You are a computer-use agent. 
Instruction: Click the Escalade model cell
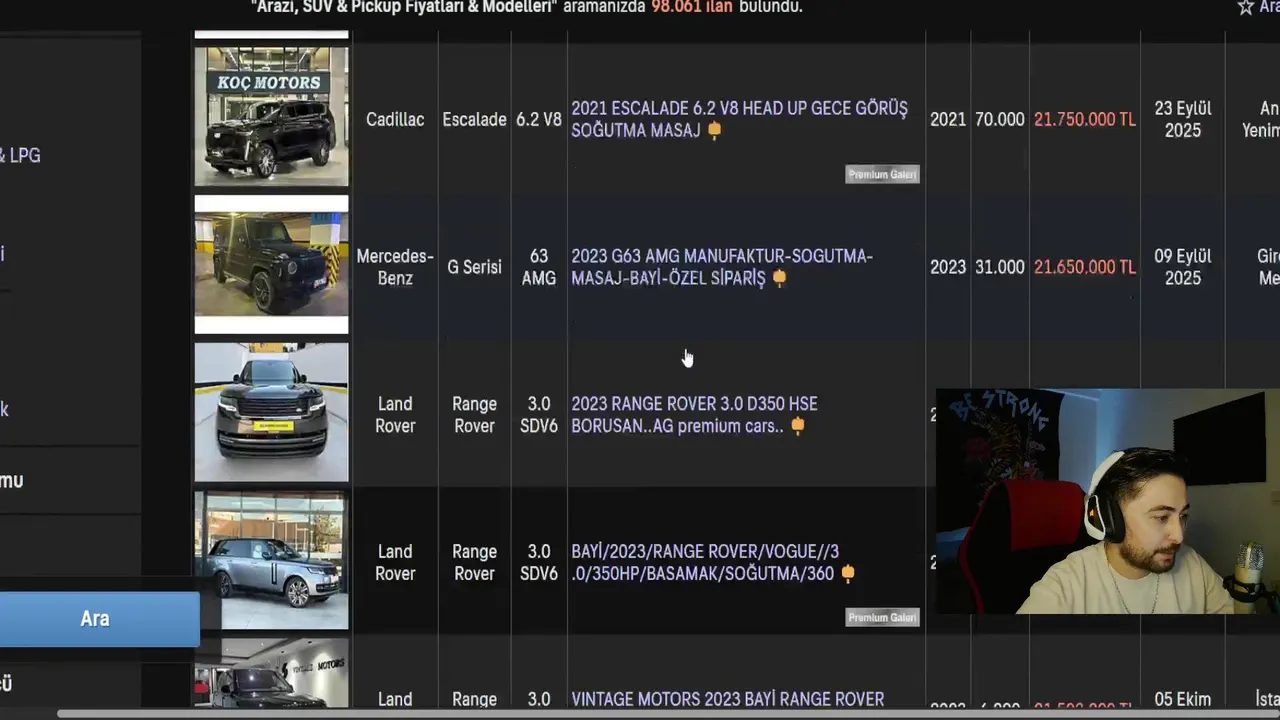(474, 119)
